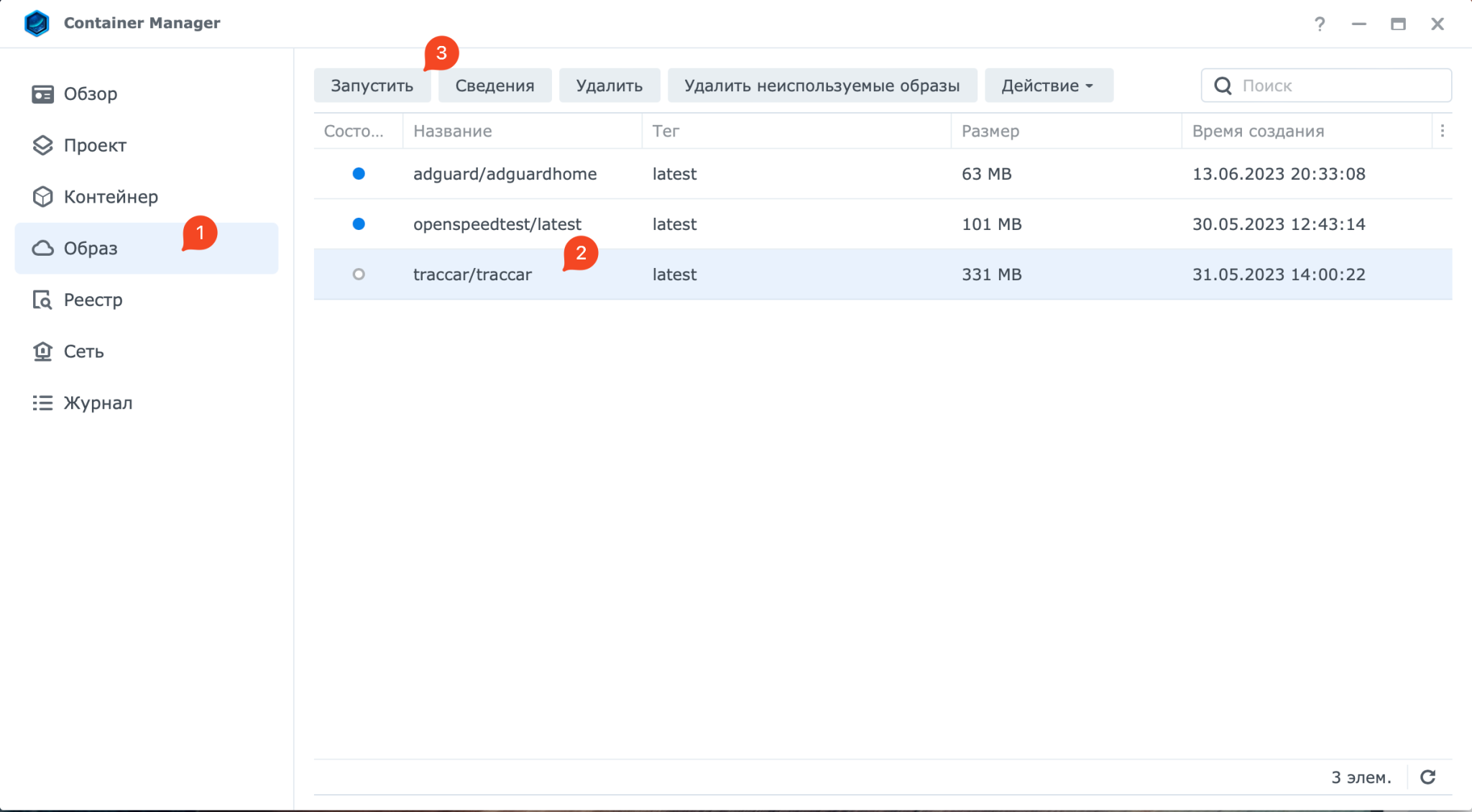Screen dimensions: 1472x812
Task: Click the Образ cloud icon
Action: tap(42, 248)
